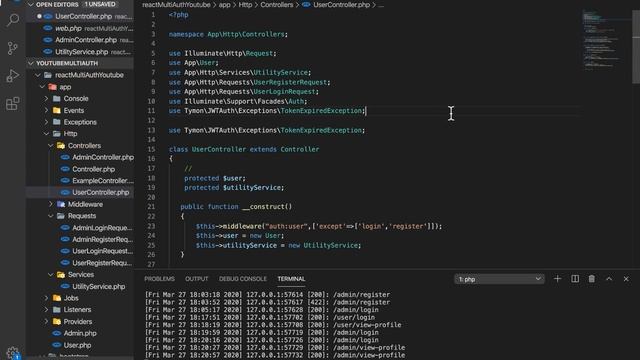Expand the Providers folder
Viewport: 640px width, 360px height.
(47, 322)
